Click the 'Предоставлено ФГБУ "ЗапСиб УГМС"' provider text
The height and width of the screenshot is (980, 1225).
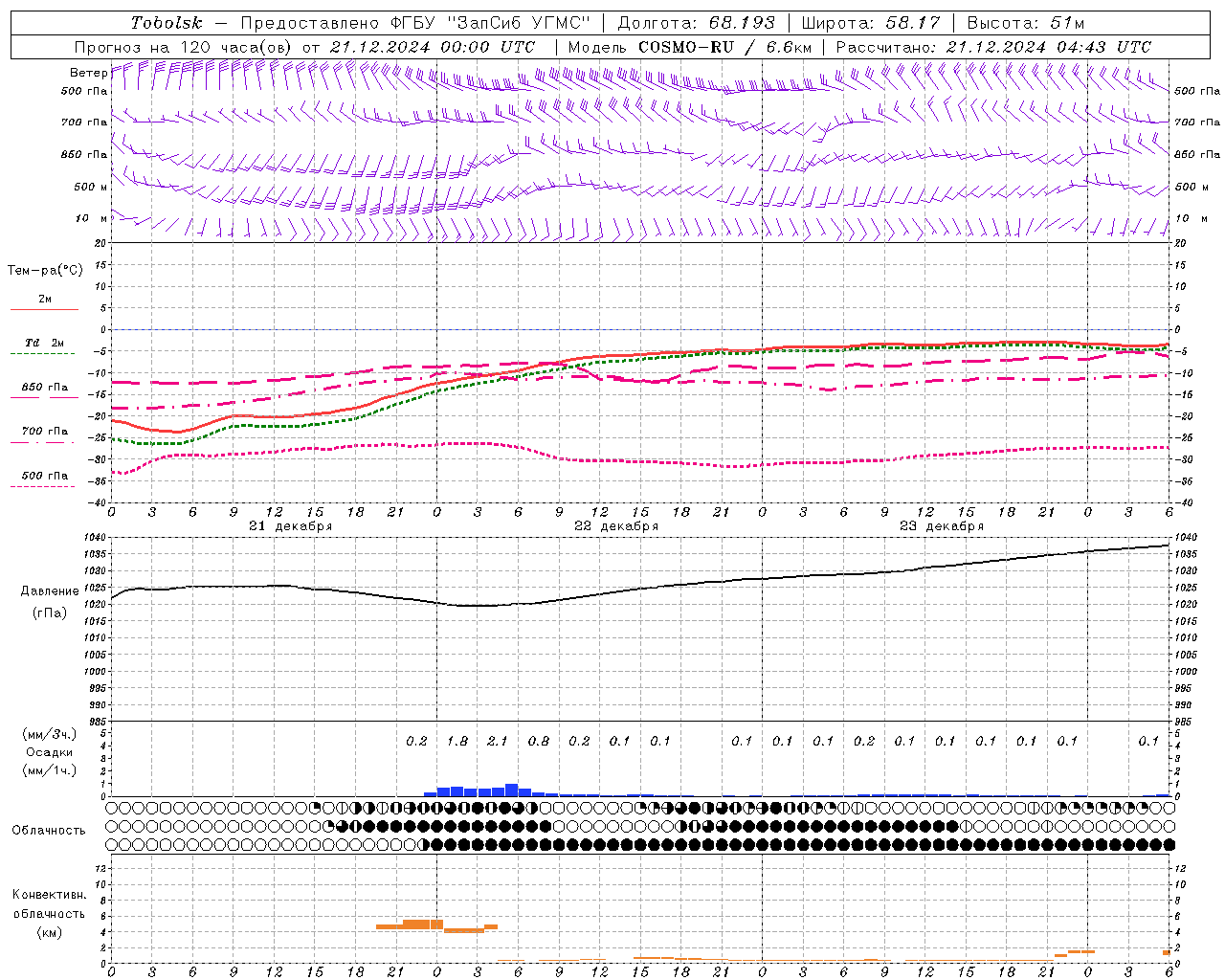[x=415, y=23]
